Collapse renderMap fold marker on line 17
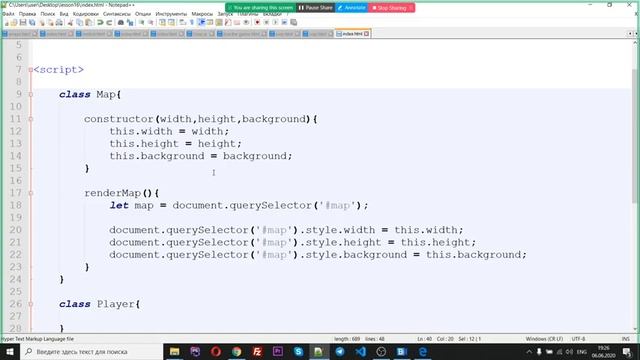 pos(31,193)
